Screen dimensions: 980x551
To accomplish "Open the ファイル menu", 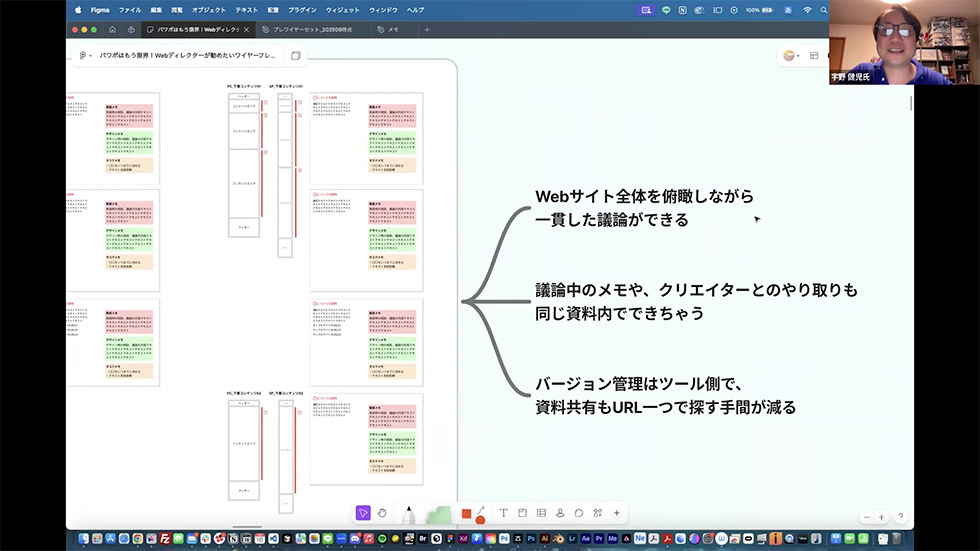I will (130, 10).
